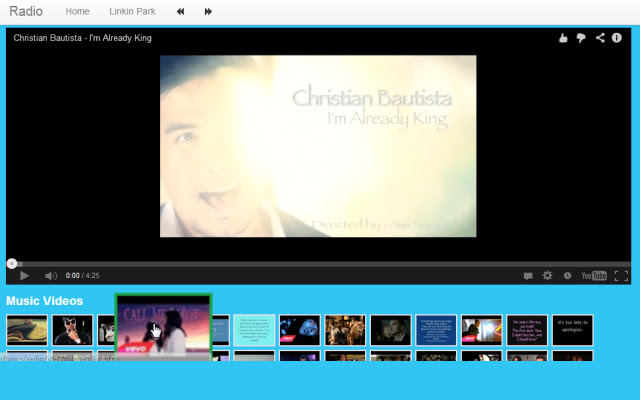Select the dark blue vevo thumbnail
640x400 pixels.
300,330
